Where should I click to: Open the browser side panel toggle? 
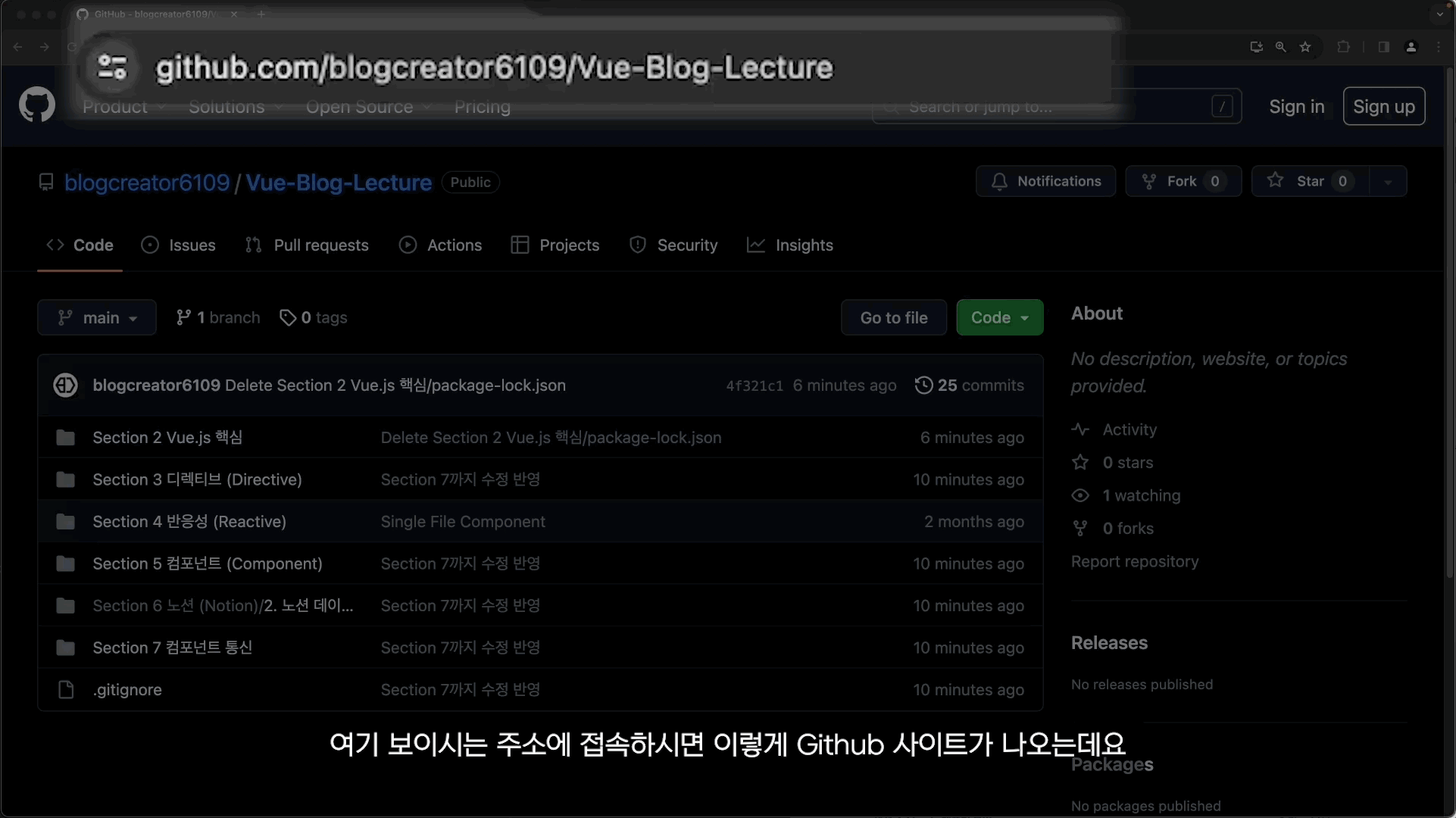click(x=1383, y=47)
